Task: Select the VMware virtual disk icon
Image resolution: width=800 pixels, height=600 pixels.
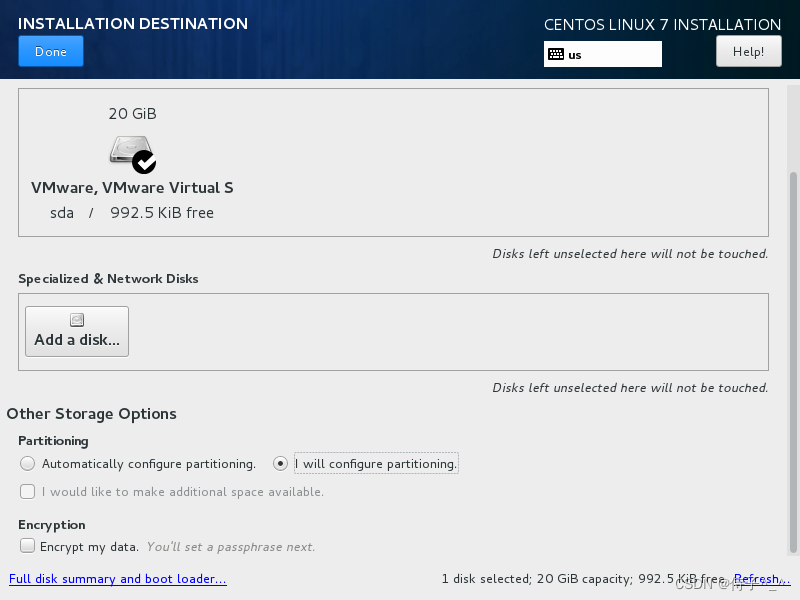Action: pyautogui.click(x=132, y=153)
